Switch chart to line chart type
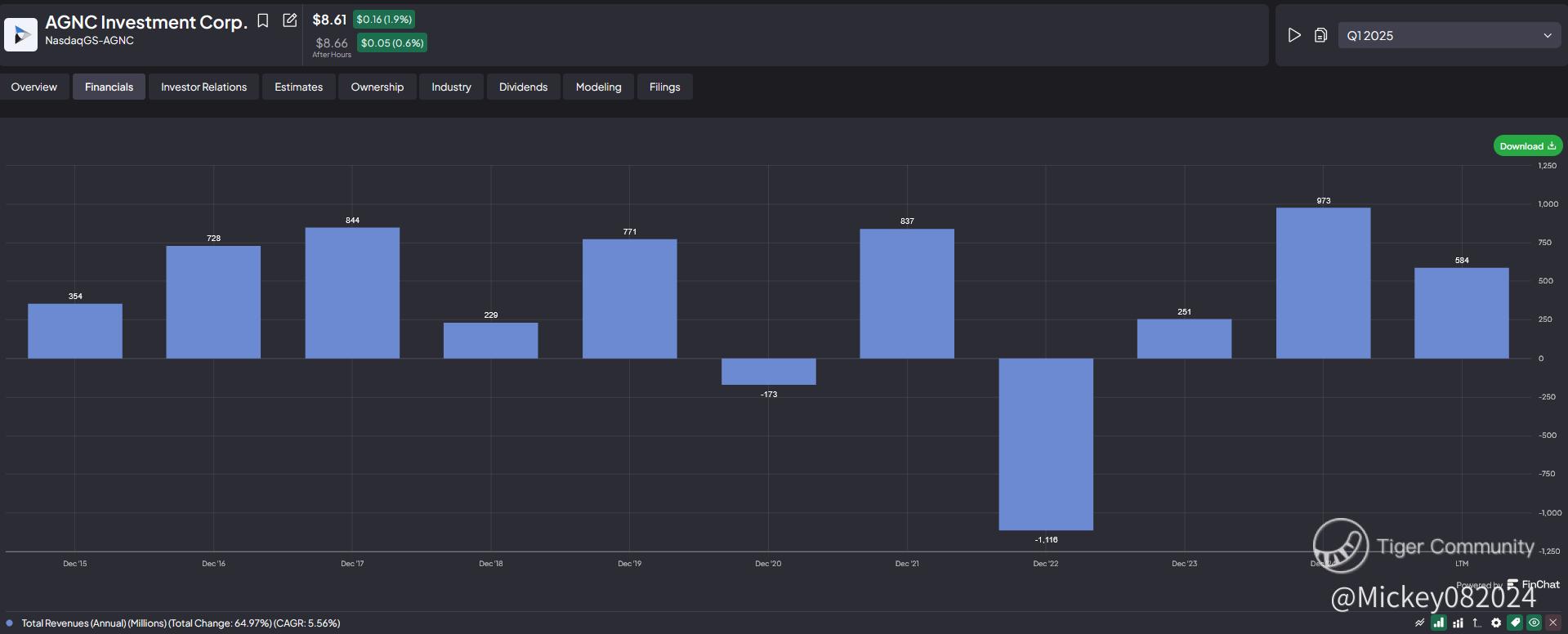Viewport: 1568px width, 634px height. (1420, 623)
